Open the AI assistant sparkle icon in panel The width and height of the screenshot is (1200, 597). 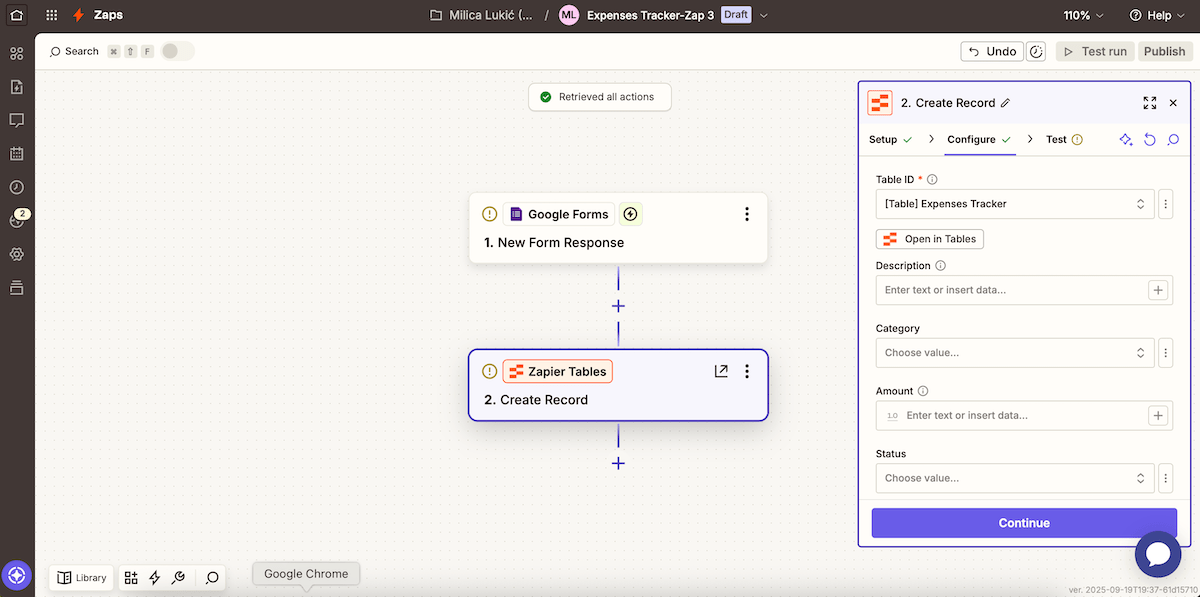pos(1125,140)
